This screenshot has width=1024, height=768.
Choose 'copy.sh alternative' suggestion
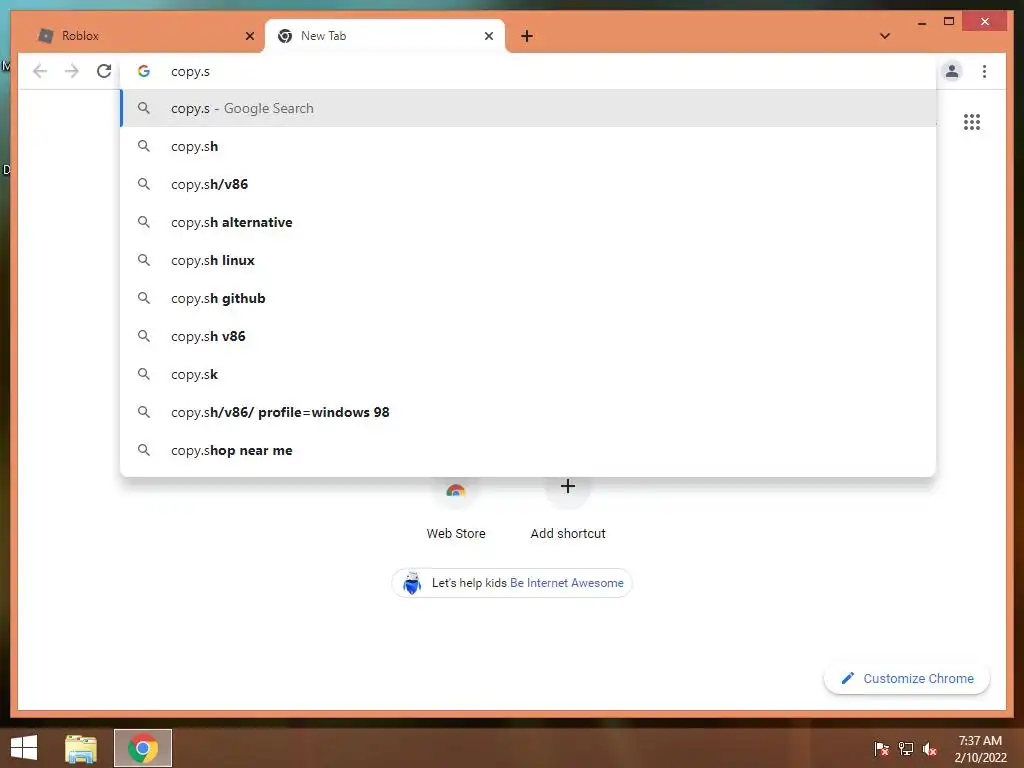point(528,222)
